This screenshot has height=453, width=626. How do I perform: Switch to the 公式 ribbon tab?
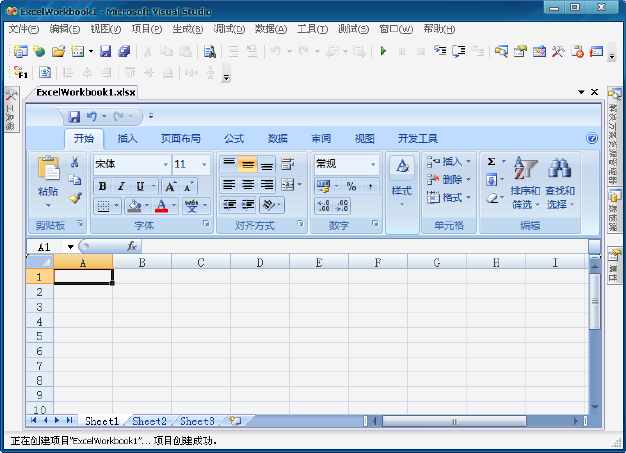pos(234,138)
